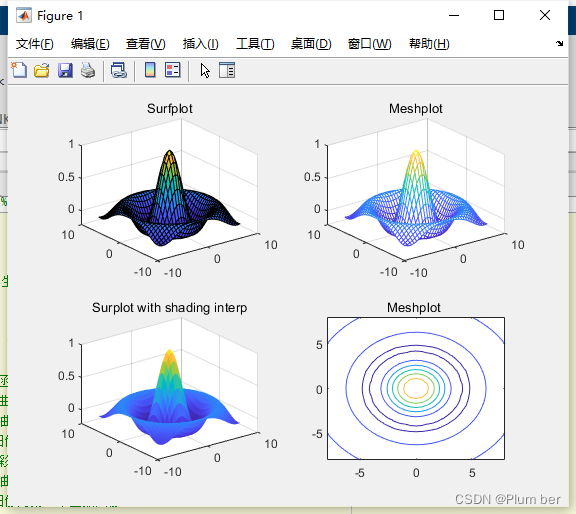576x514 pixels.
Task: Open the 查看(V) menu
Action: click(145, 44)
